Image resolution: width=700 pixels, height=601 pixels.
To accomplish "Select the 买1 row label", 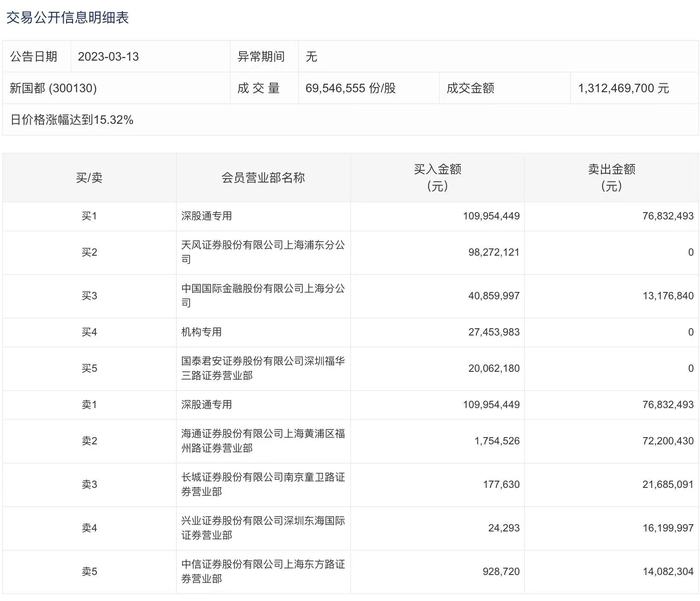I will [x=89, y=216].
